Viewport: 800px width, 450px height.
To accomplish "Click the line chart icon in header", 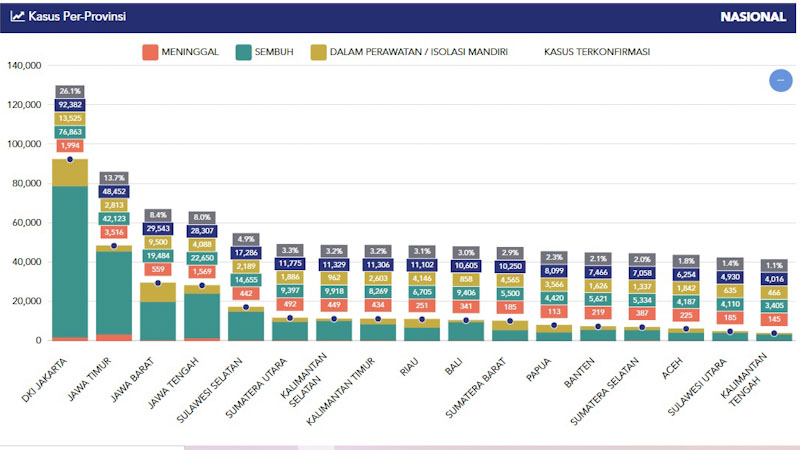I will pos(17,16).
